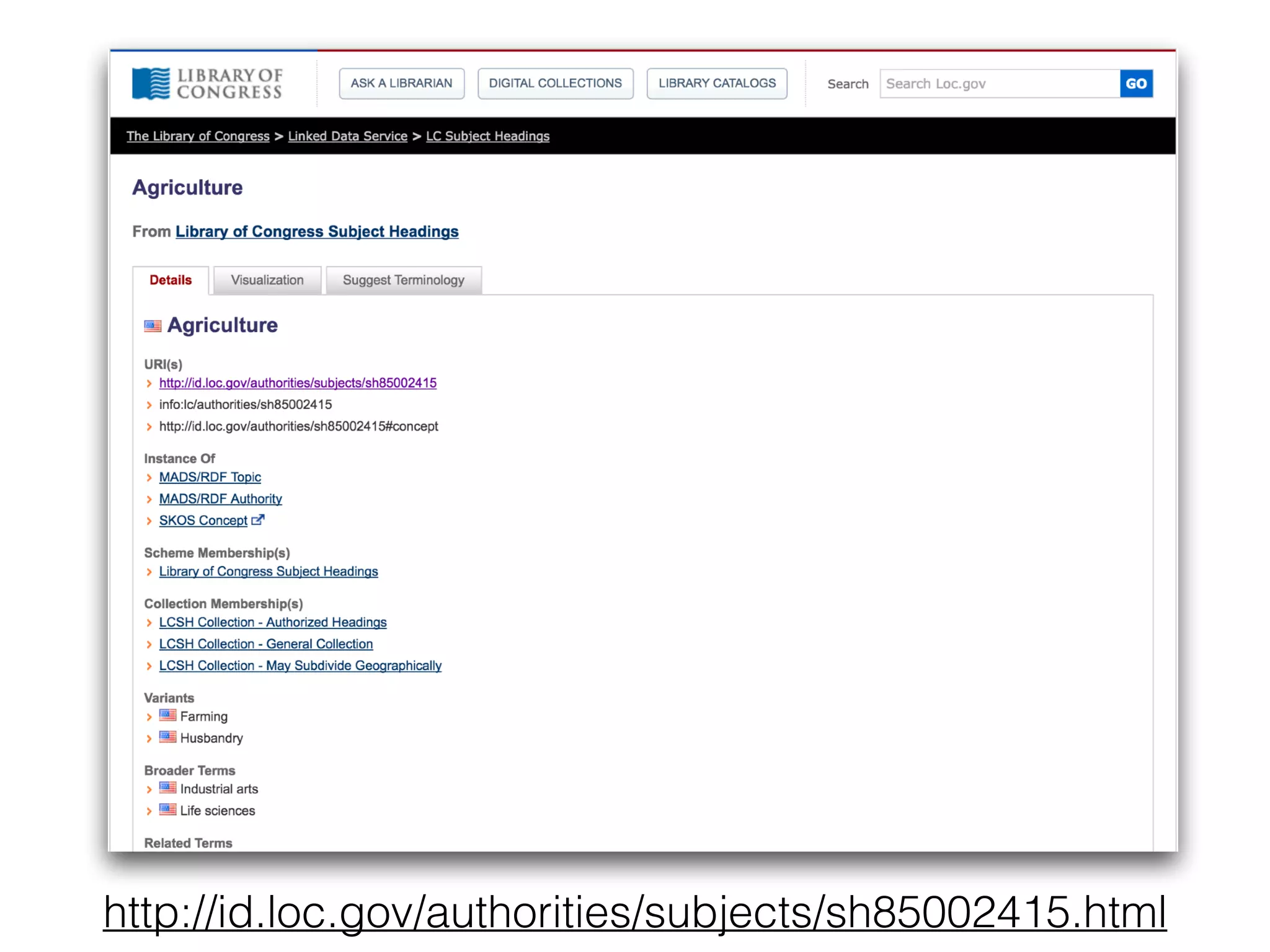Click the arrow bullet before info:lc/authorities/sh85002415
This screenshot has height=952, width=1270.
coord(149,405)
